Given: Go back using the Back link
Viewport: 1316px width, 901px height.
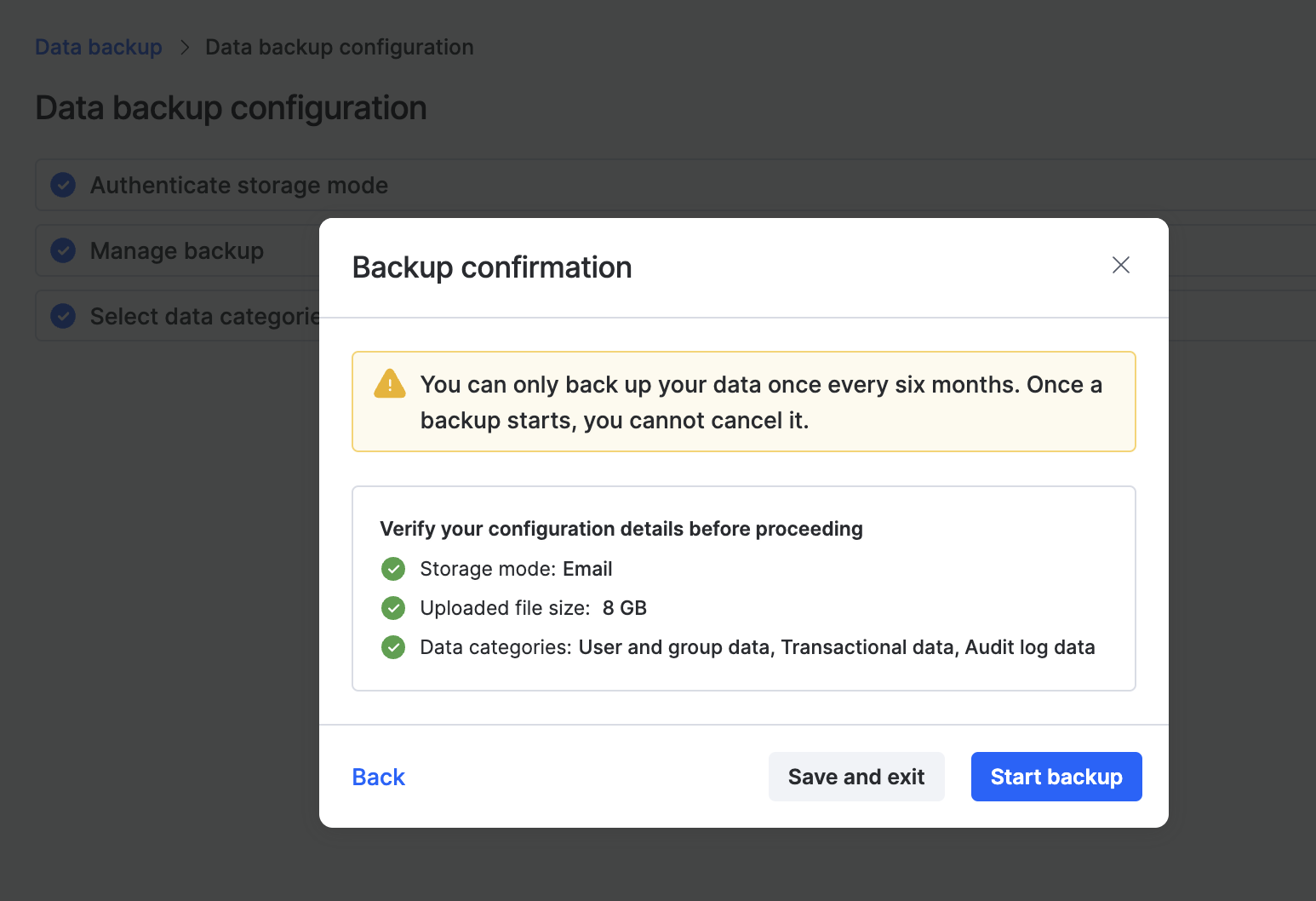Looking at the screenshot, I should tap(379, 777).
